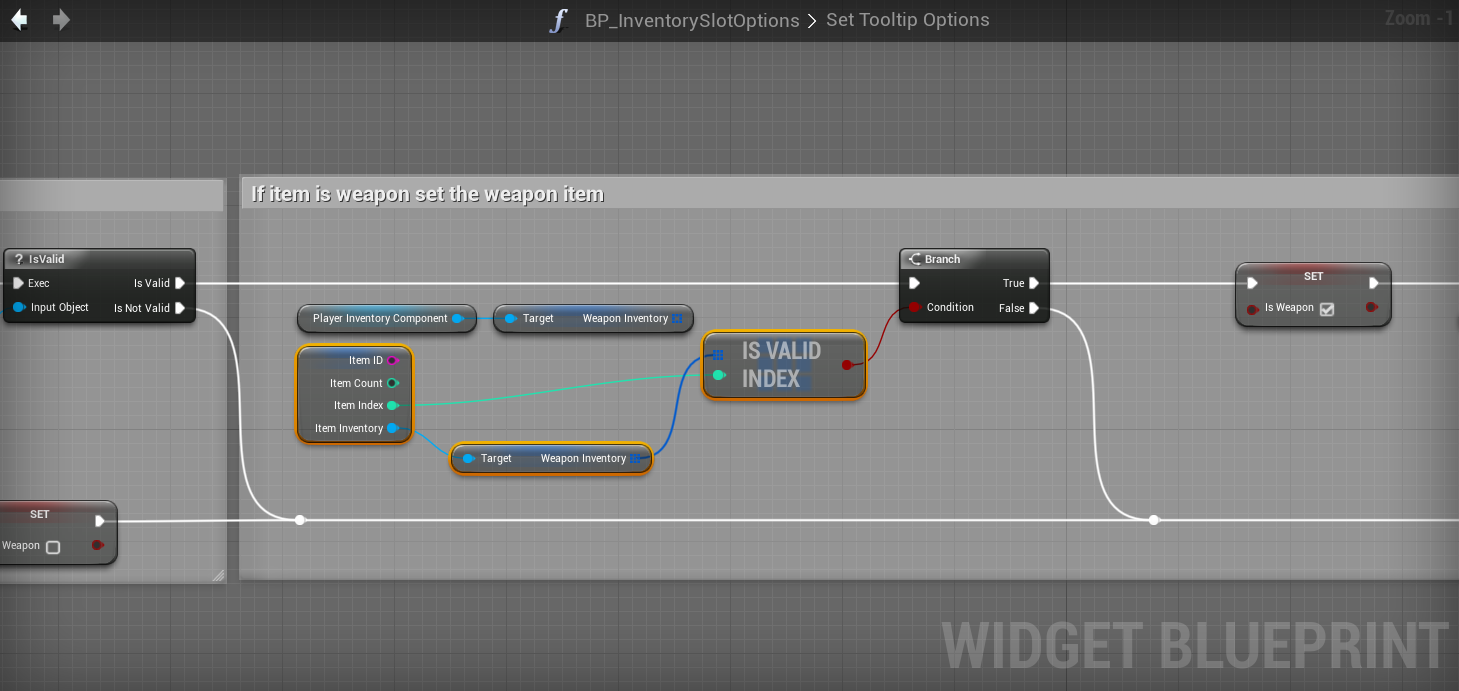Select the IsValid node header
Image resolution: width=1459 pixels, height=691 pixels.
click(99, 259)
